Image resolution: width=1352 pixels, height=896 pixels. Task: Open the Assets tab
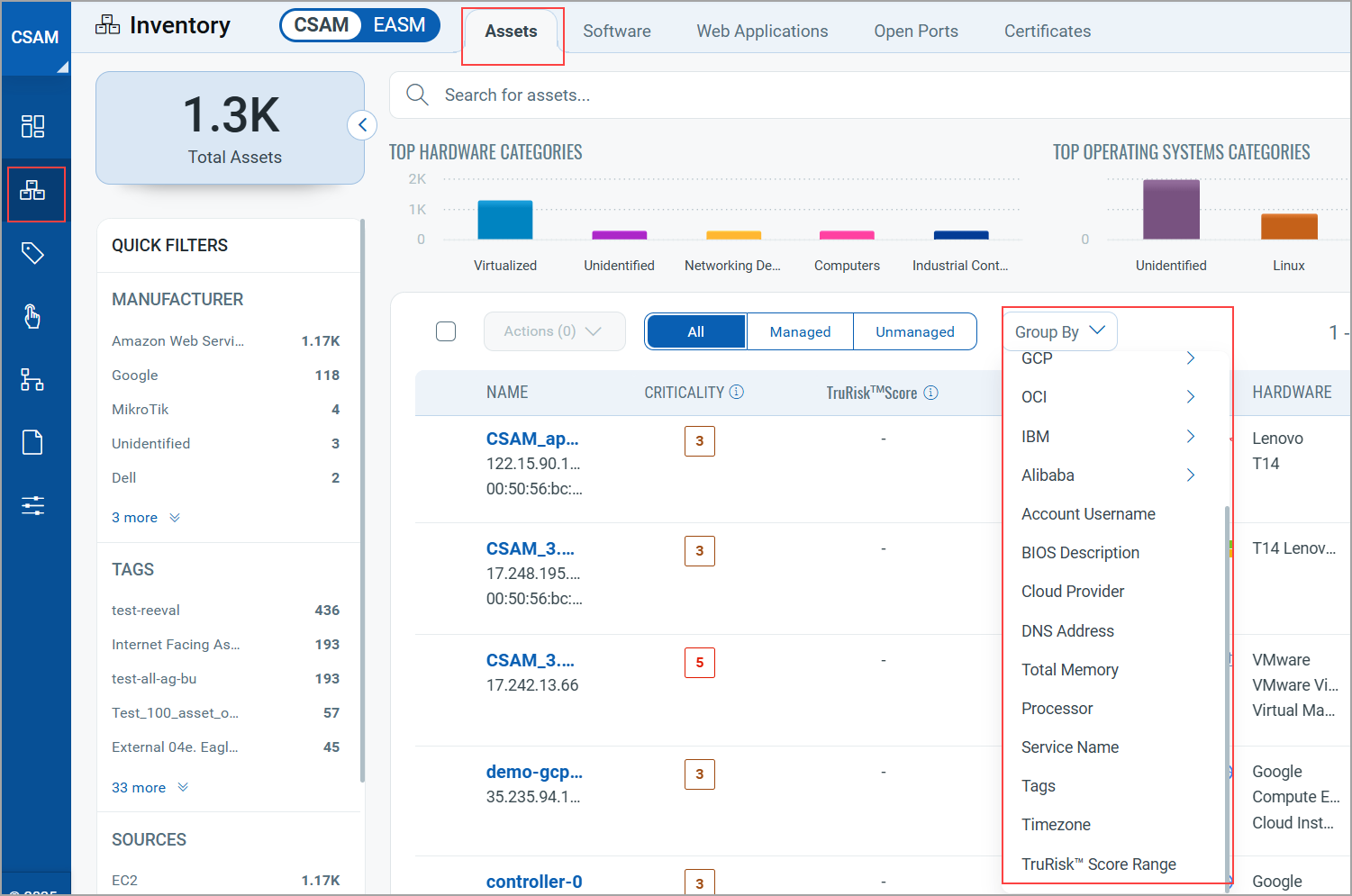tap(511, 32)
